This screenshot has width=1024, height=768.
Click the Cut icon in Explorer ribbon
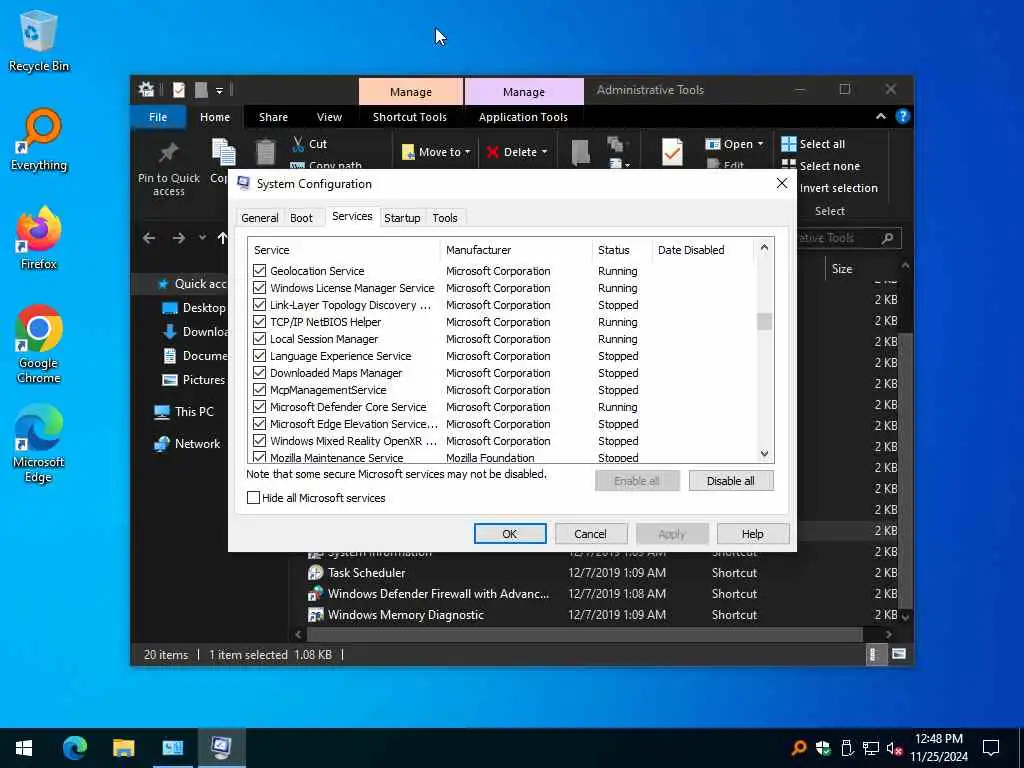click(x=298, y=144)
